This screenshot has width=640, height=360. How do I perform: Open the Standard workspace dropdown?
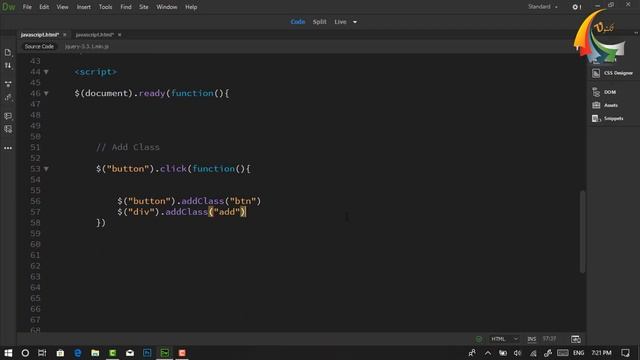(x=543, y=7)
